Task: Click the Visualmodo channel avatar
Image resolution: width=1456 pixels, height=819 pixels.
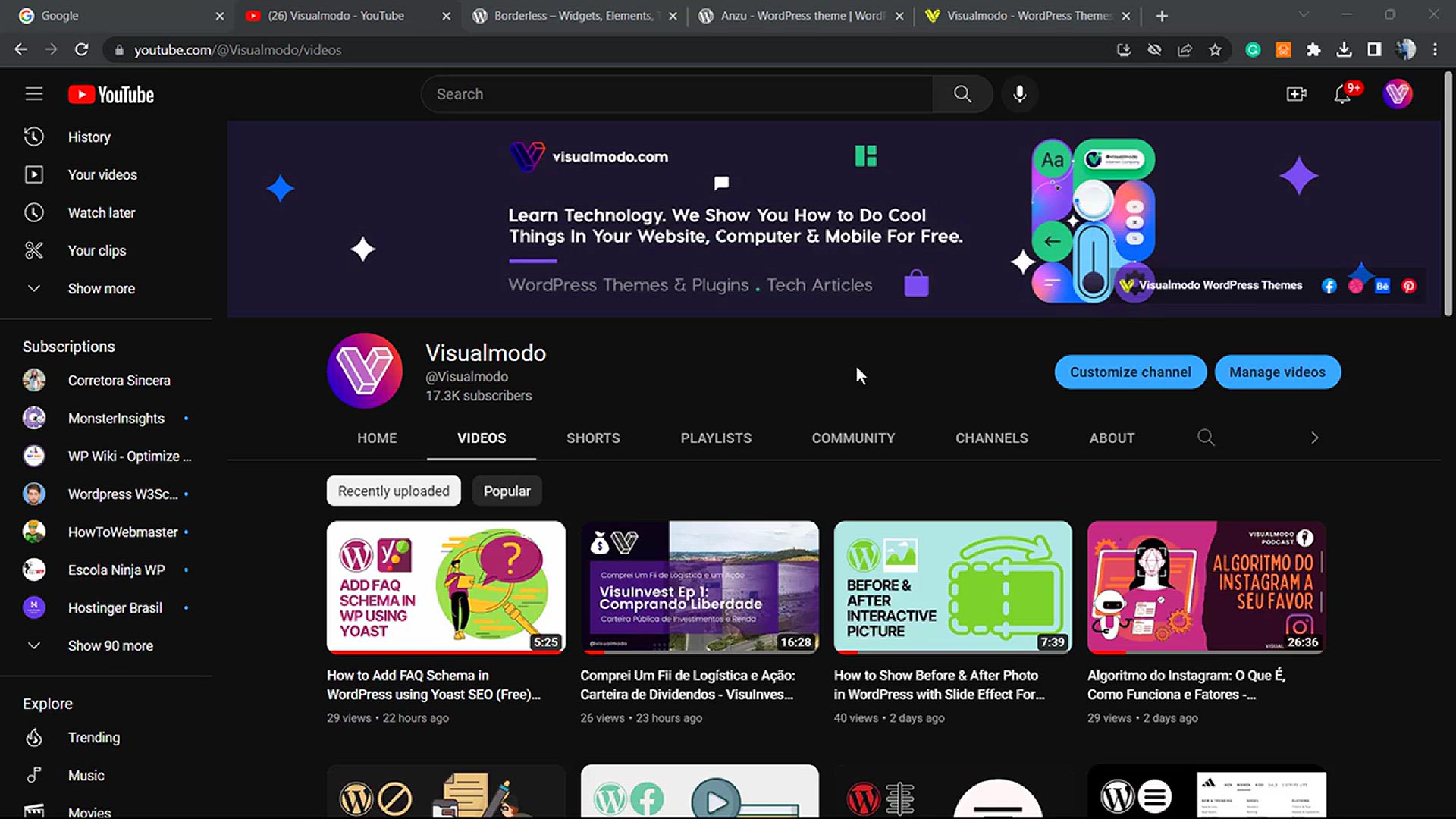Action: click(365, 371)
